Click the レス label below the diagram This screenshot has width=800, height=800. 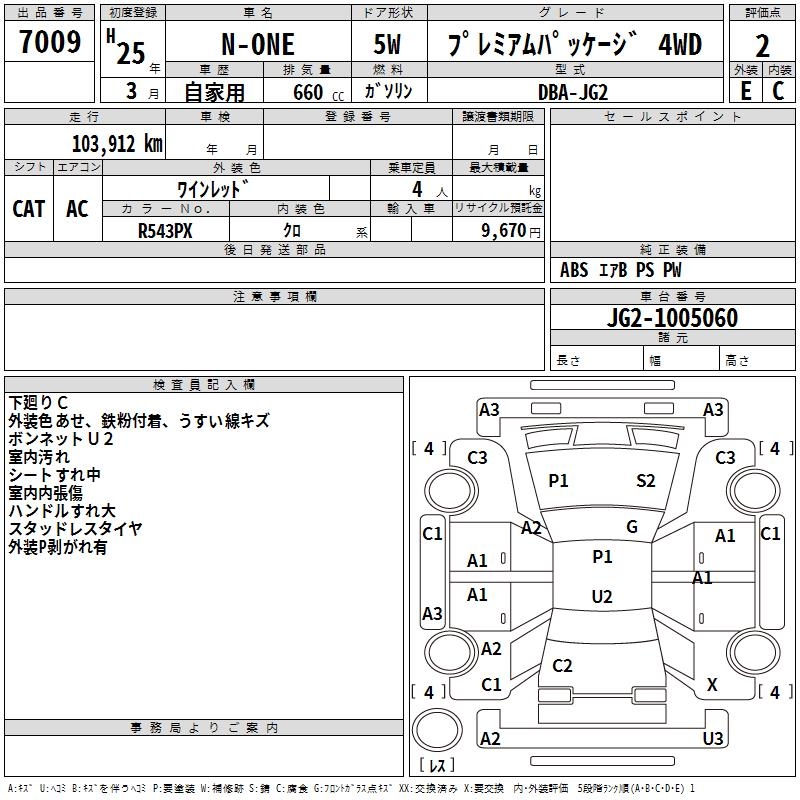tap(436, 765)
